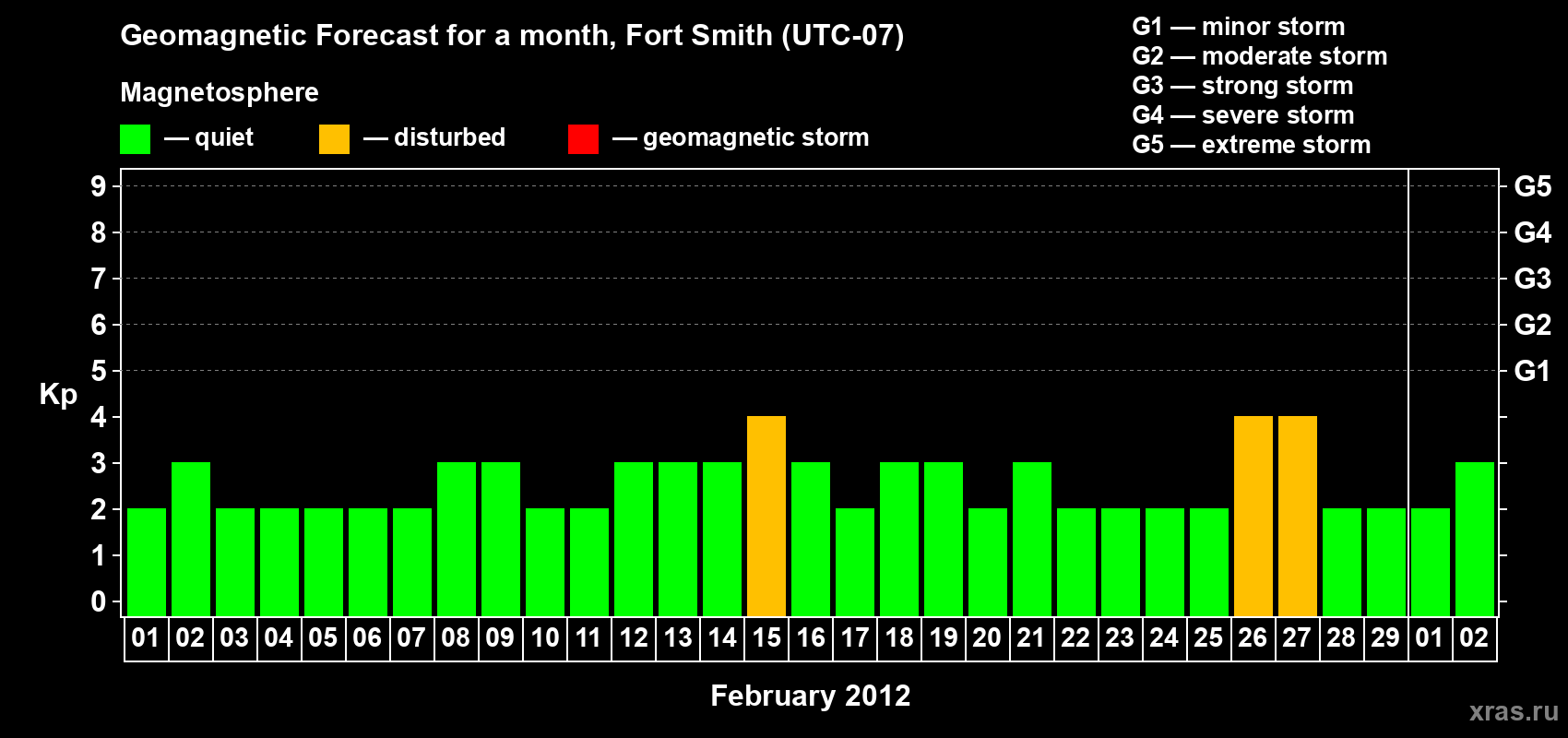The width and height of the screenshot is (1568, 738).
Task: Click the red geomagnetic storm legend swatch
Action: click(x=583, y=139)
